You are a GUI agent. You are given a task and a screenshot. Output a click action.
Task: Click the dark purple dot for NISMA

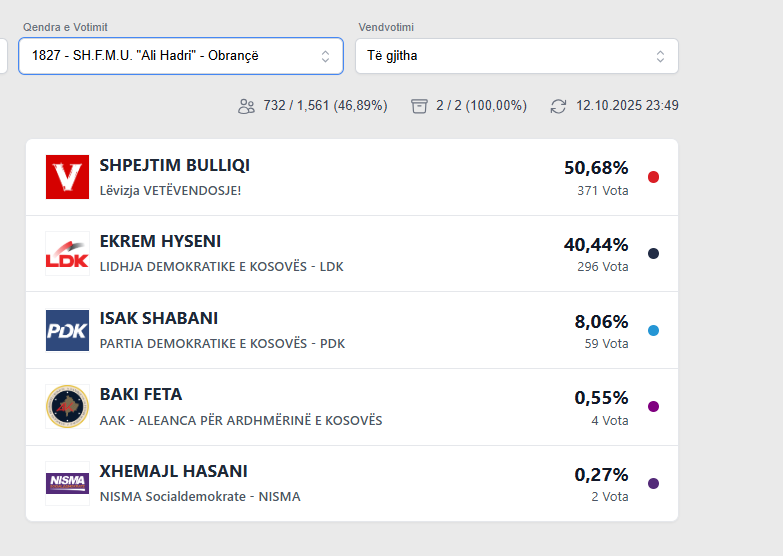click(x=654, y=483)
